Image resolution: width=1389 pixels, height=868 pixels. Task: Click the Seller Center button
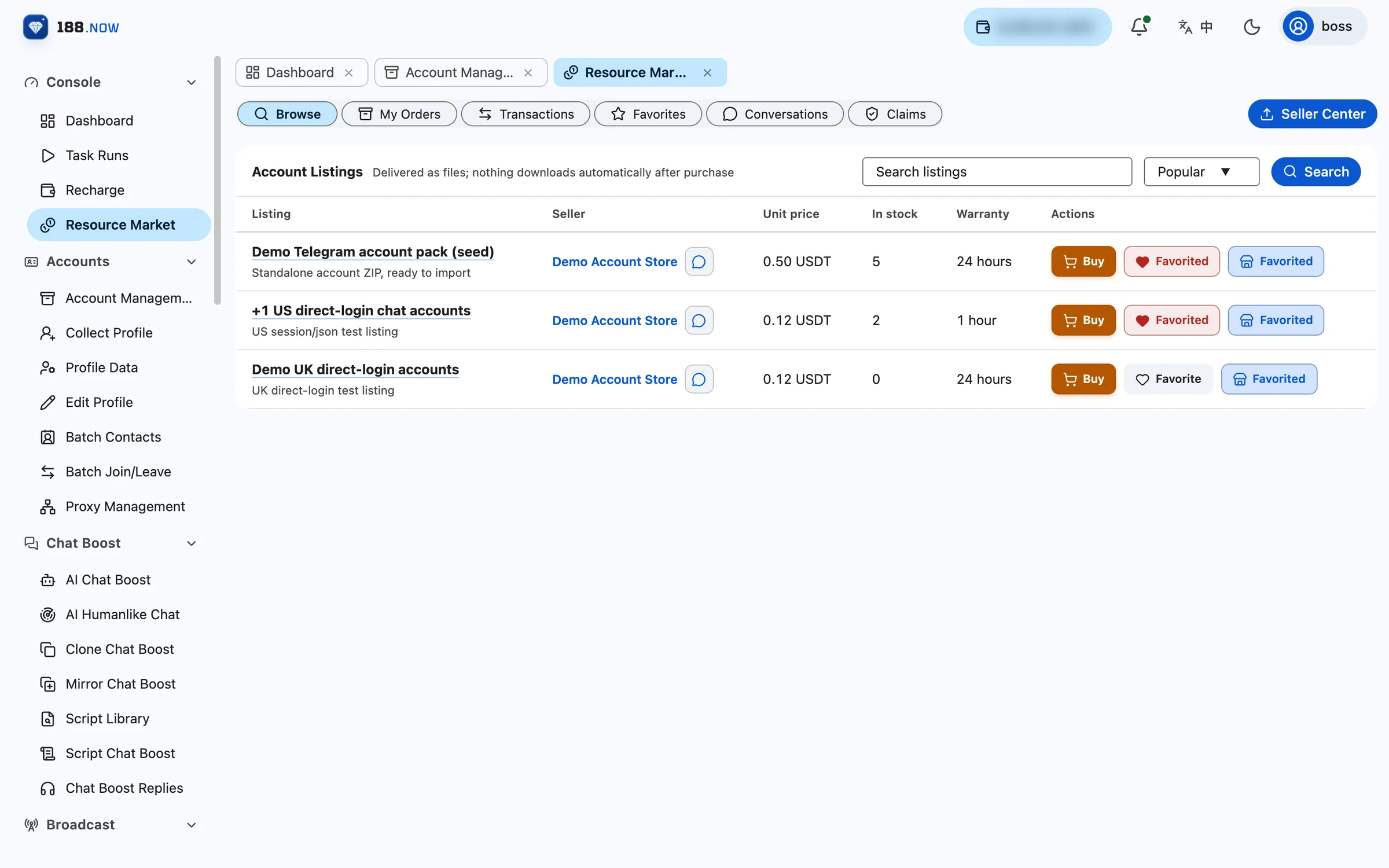pyautogui.click(x=1312, y=114)
